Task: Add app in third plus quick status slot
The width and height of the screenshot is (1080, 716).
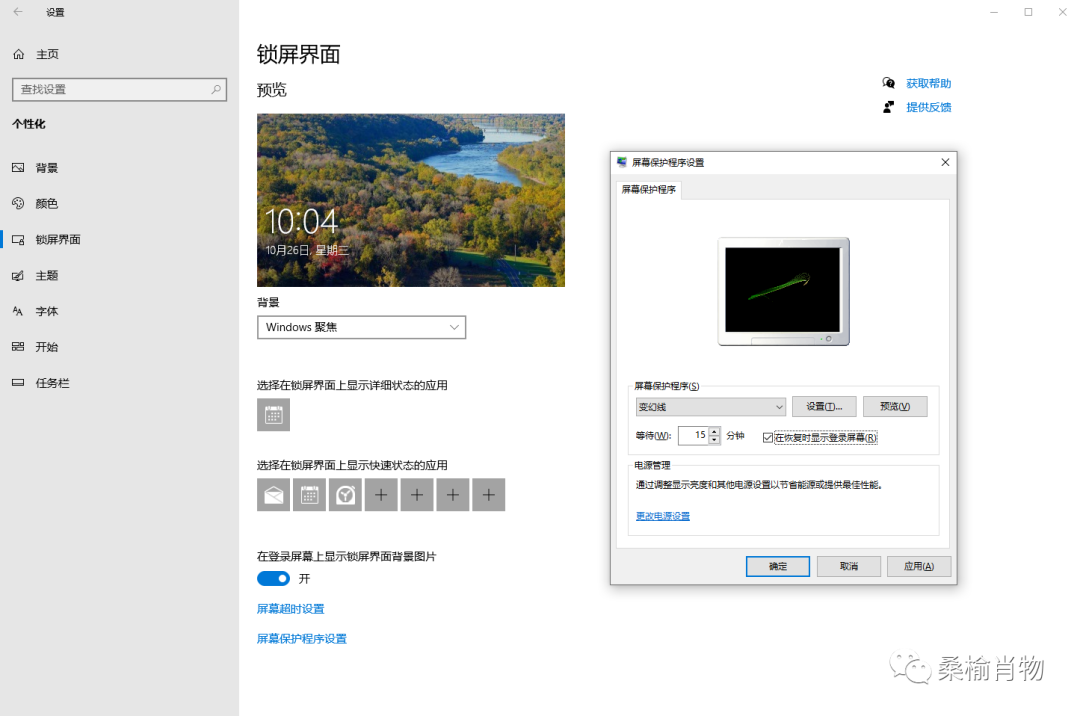Action: pyautogui.click(x=453, y=494)
